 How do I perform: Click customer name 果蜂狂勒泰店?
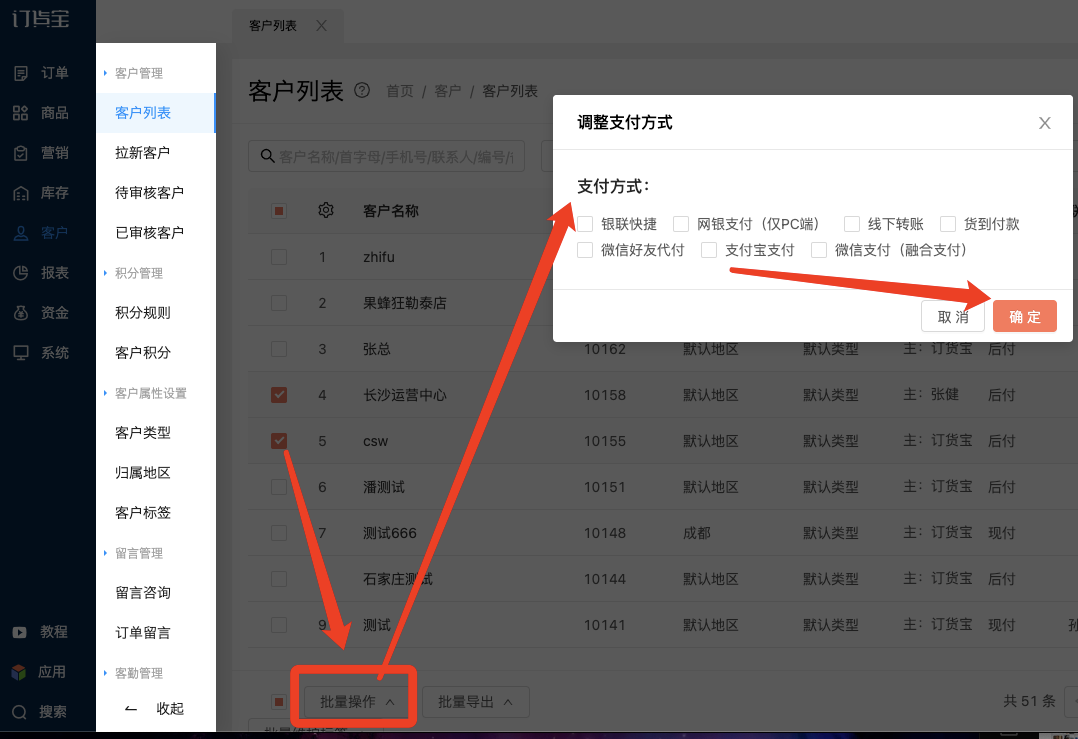(405, 303)
